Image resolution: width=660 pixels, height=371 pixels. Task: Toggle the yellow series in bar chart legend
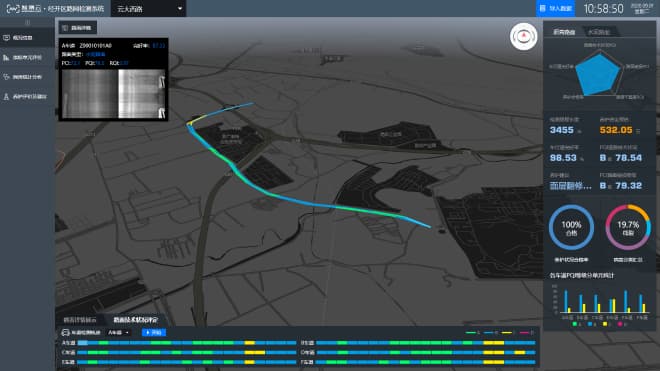pos(605,324)
